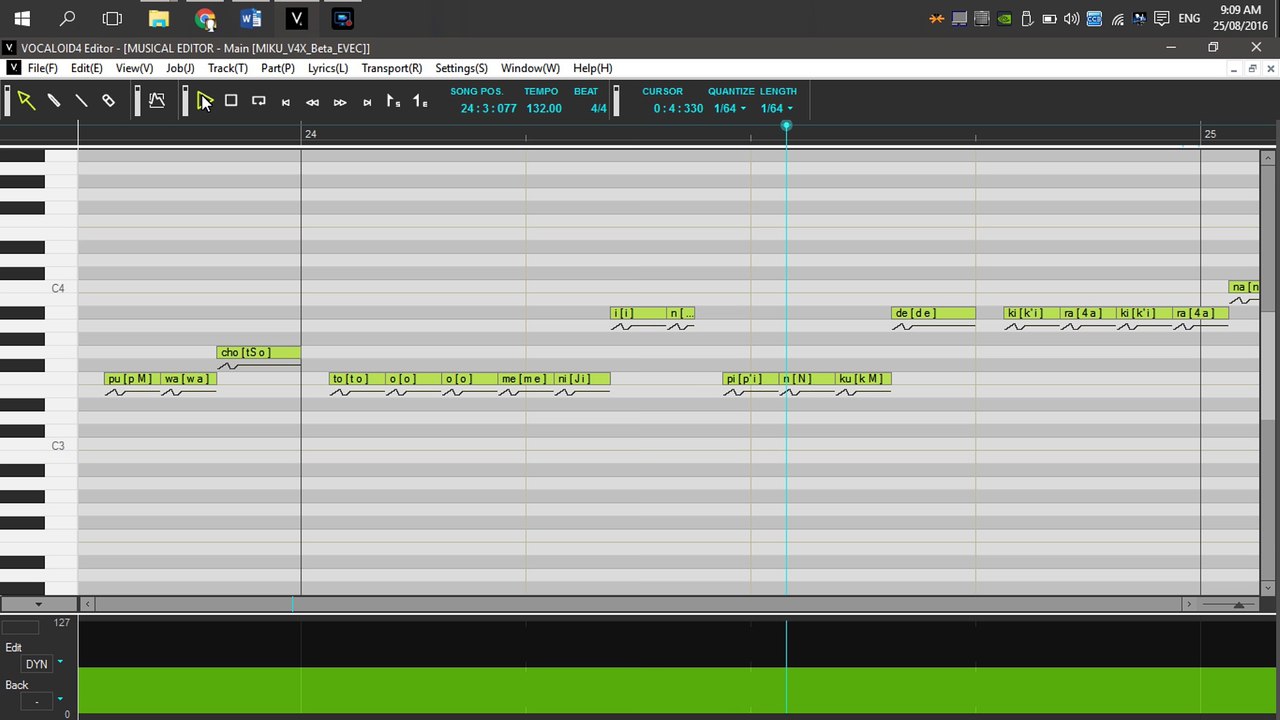Screen dimensions: 1280x720
Task: Open the pitch rendering curve tool
Action: pyautogui.click(x=157, y=101)
